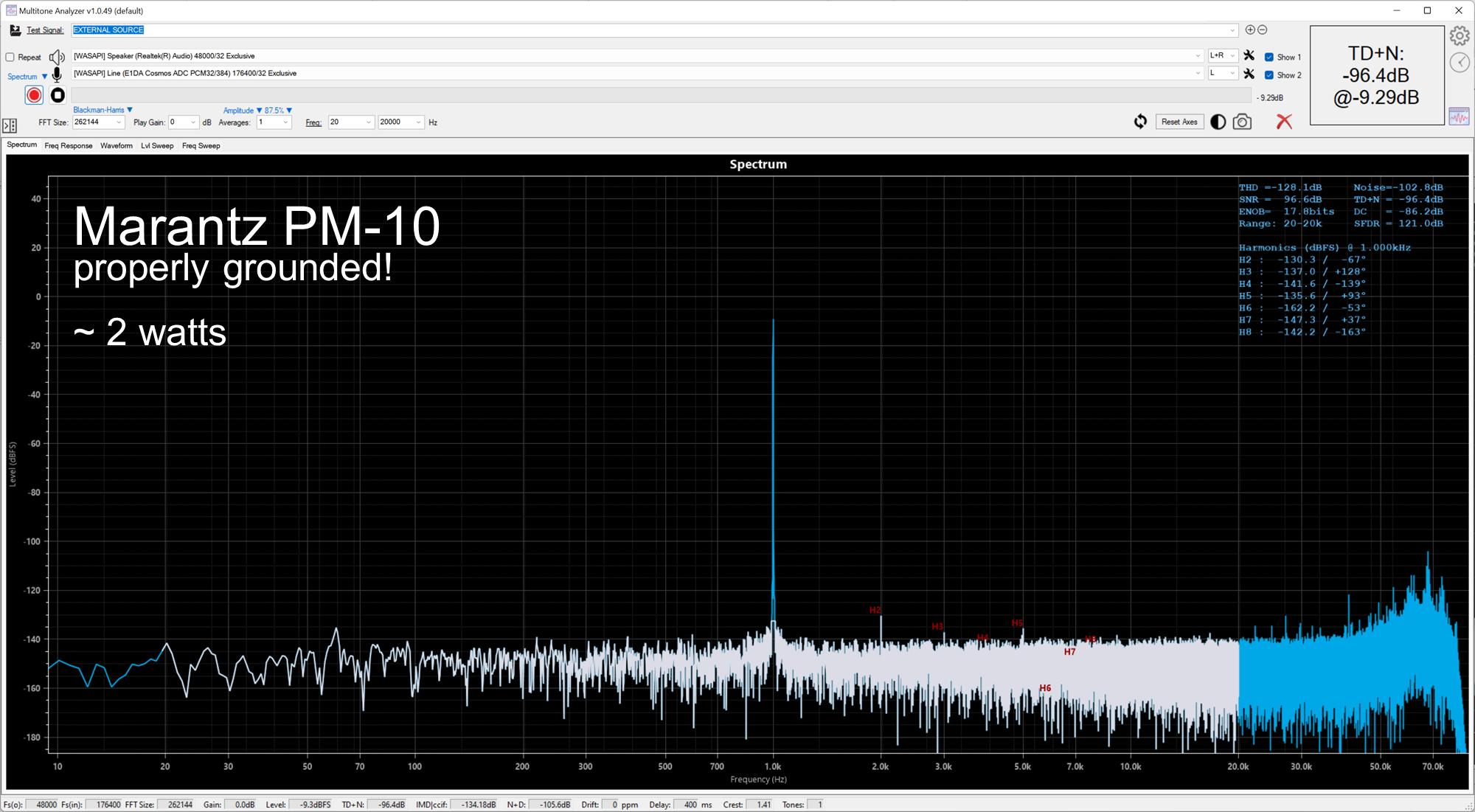The image size is (1475, 812).
Task: Click the Multitone Analyzer title bar app icon
Action: tap(11, 10)
